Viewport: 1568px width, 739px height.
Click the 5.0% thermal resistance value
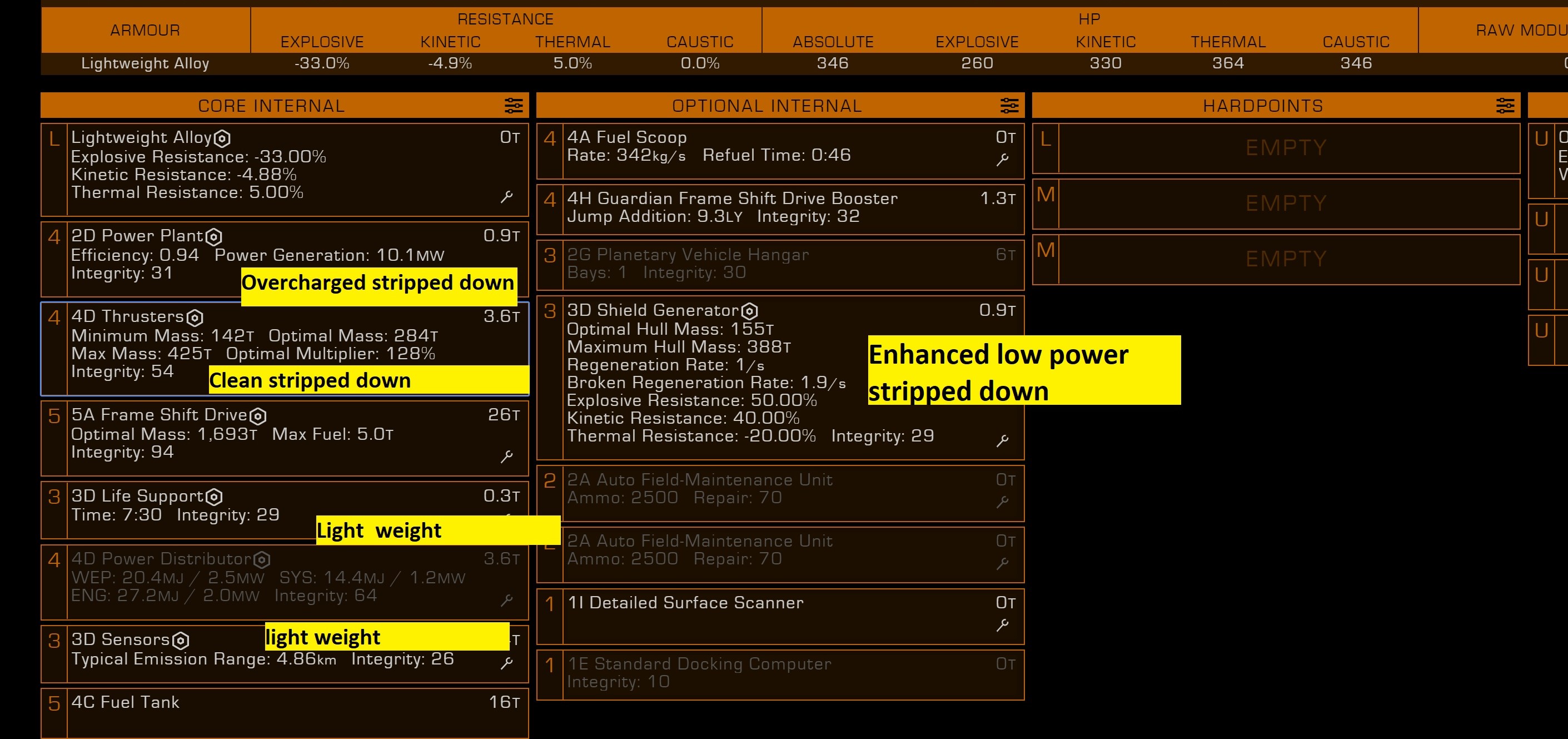(573, 63)
